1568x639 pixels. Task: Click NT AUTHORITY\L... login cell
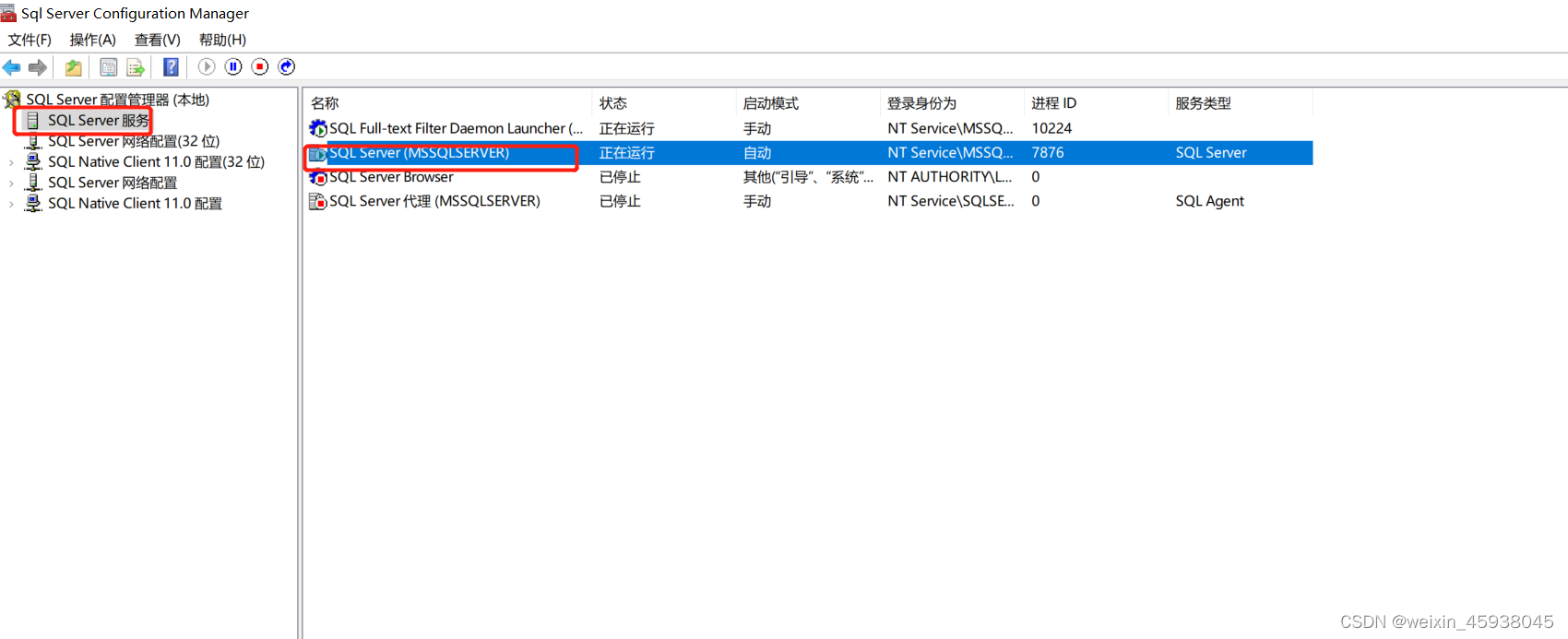[x=950, y=177]
